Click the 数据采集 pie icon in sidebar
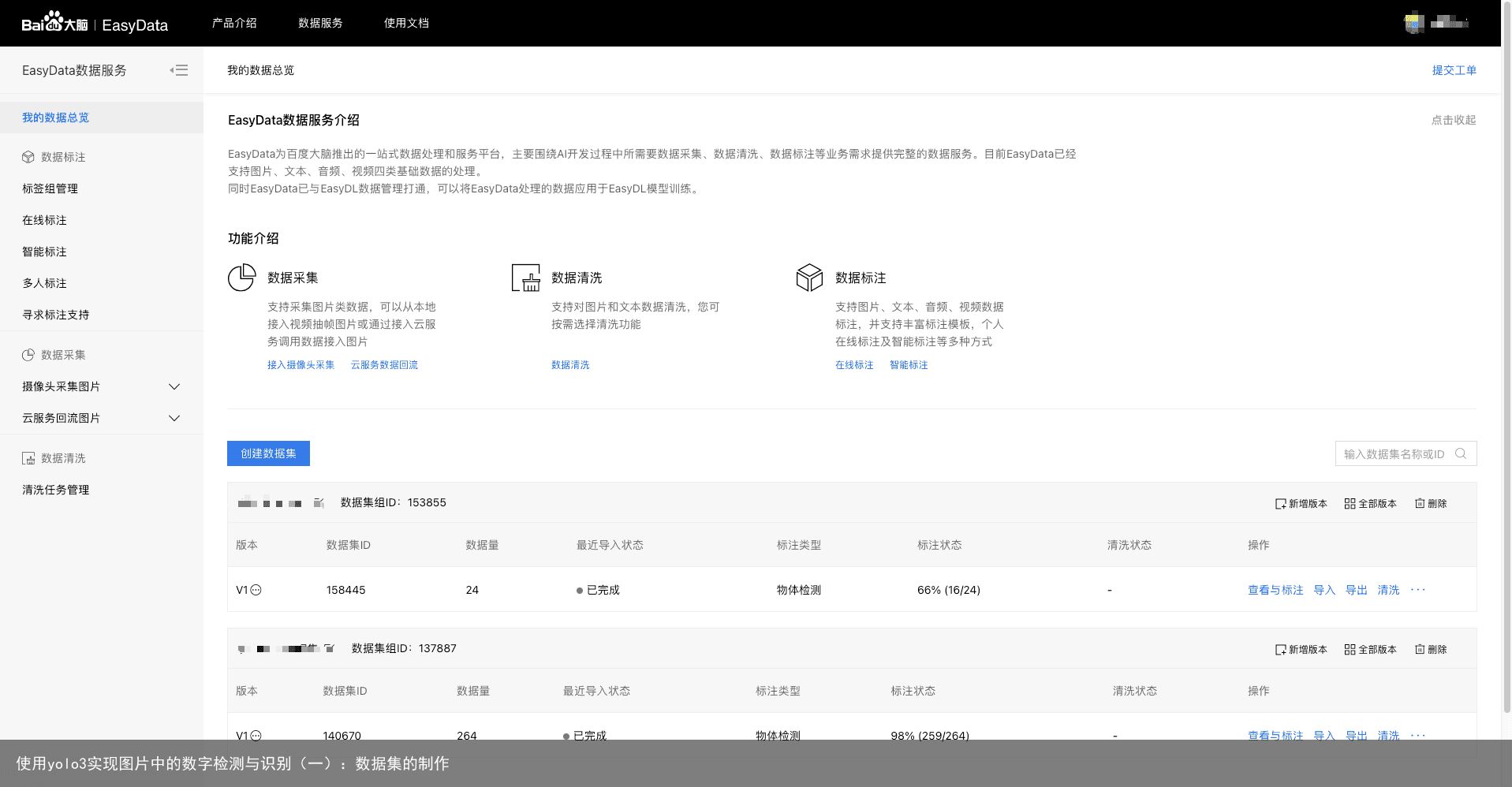This screenshot has width=1512, height=787. (x=28, y=355)
